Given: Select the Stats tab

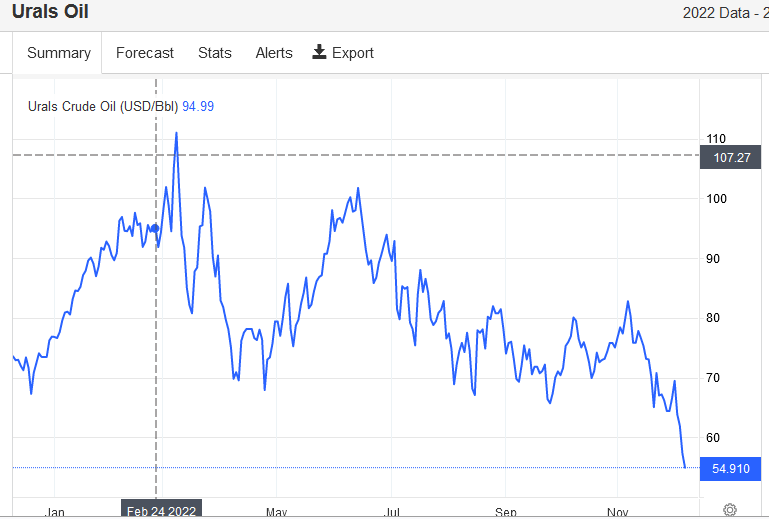Looking at the screenshot, I should point(214,53).
